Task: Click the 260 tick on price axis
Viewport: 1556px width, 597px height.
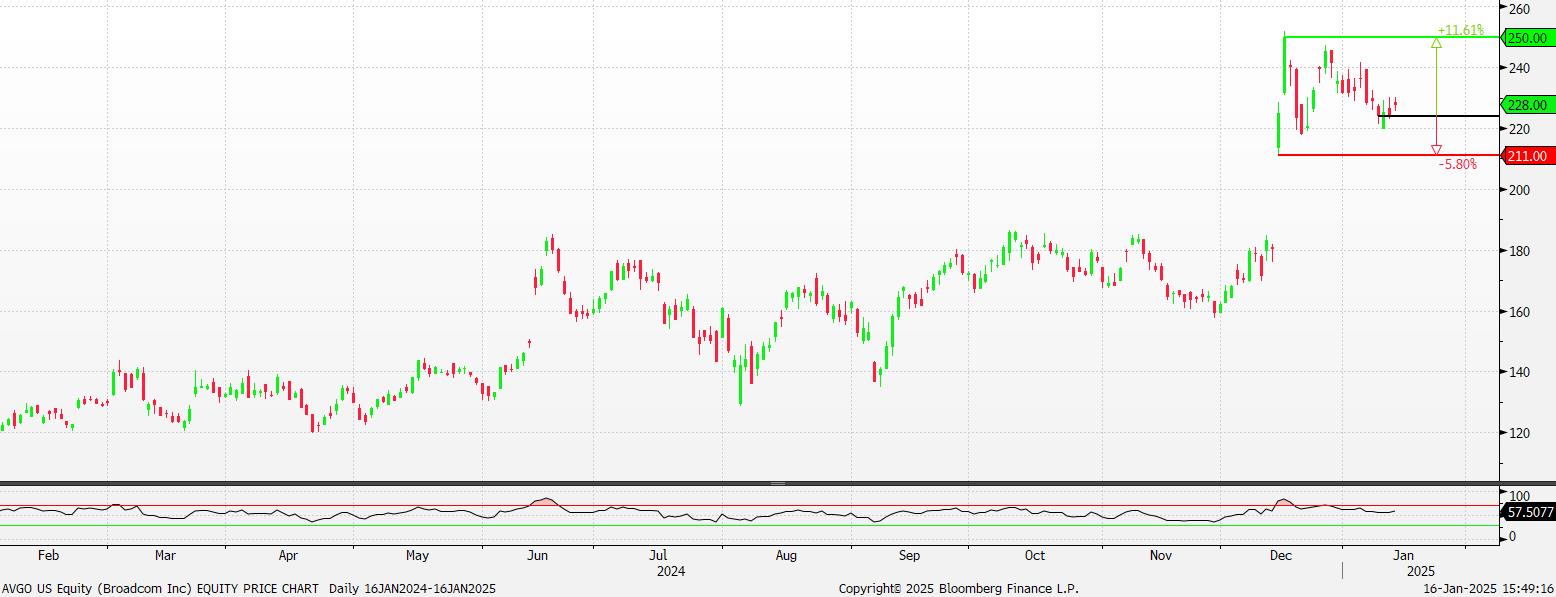Action: (x=1519, y=8)
